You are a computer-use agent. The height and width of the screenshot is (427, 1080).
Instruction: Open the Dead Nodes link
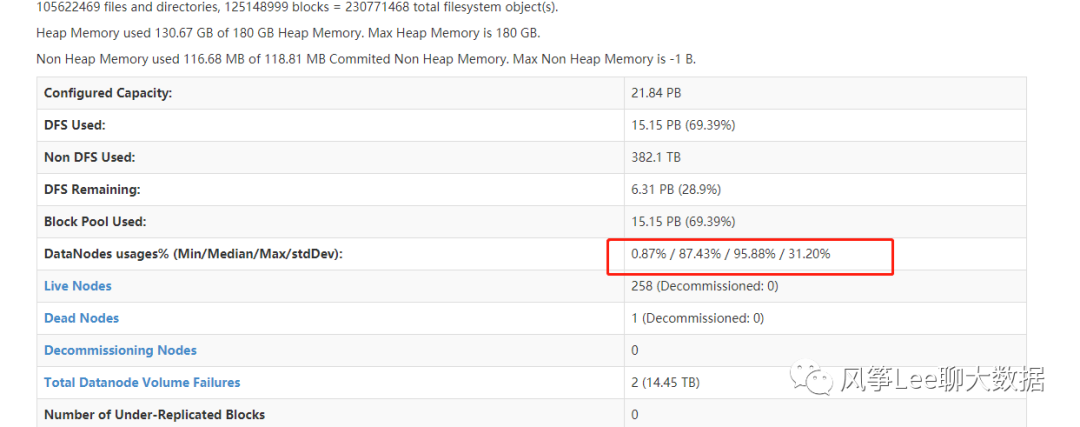point(81,318)
